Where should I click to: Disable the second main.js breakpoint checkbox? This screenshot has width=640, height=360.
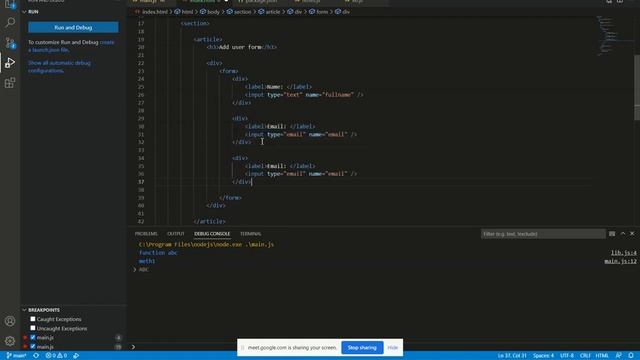[33, 347]
